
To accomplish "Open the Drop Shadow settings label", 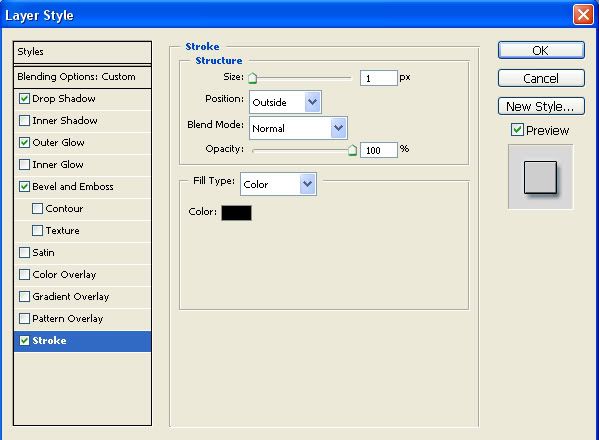I will (x=64, y=99).
